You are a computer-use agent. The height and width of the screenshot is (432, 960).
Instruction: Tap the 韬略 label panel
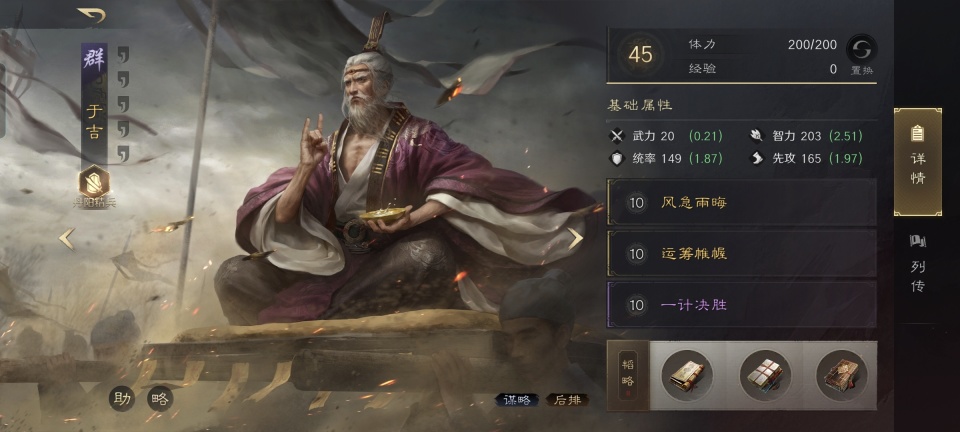(628, 375)
